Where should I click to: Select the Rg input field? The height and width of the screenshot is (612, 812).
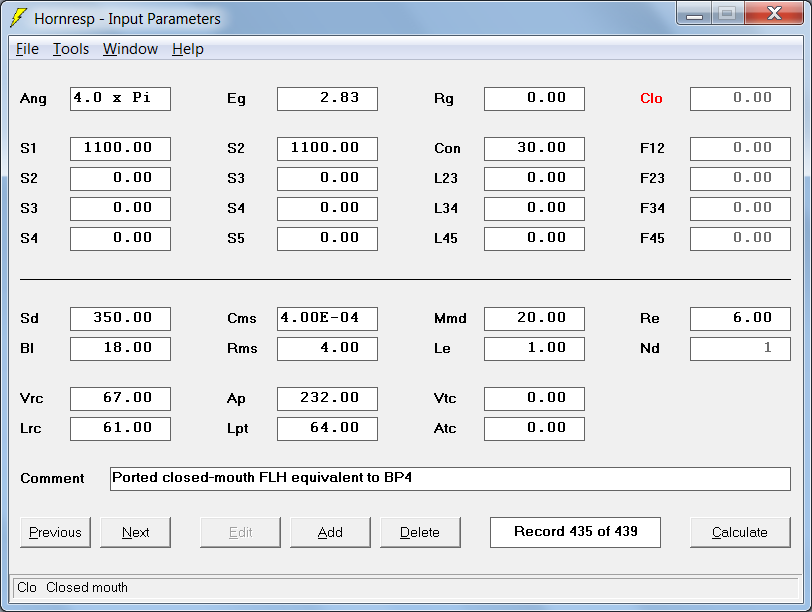click(534, 99)
